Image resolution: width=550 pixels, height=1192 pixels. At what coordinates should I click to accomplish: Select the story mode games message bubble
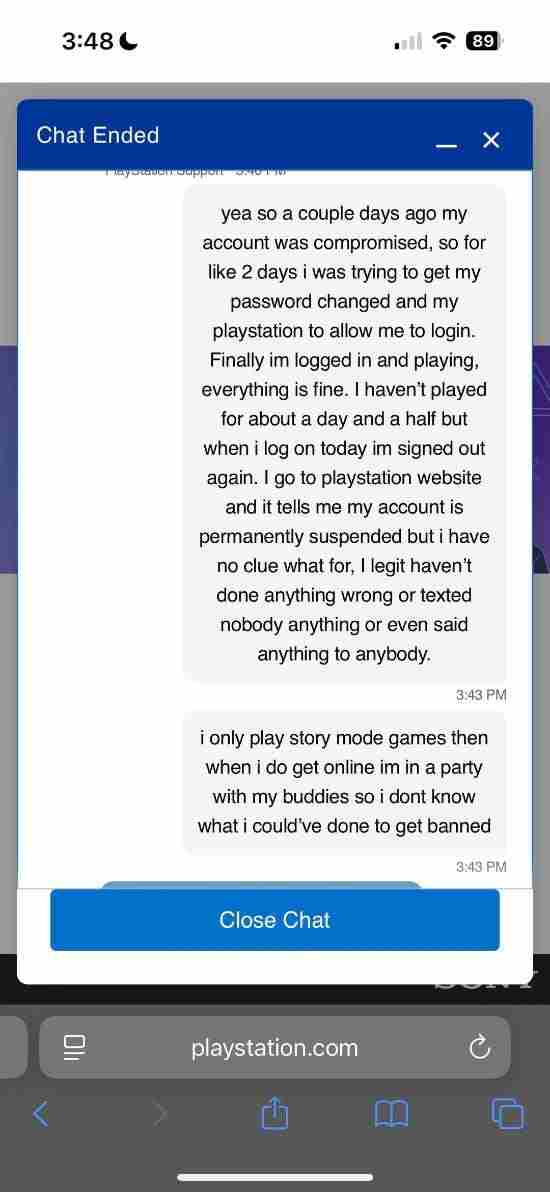pos(344,782)
